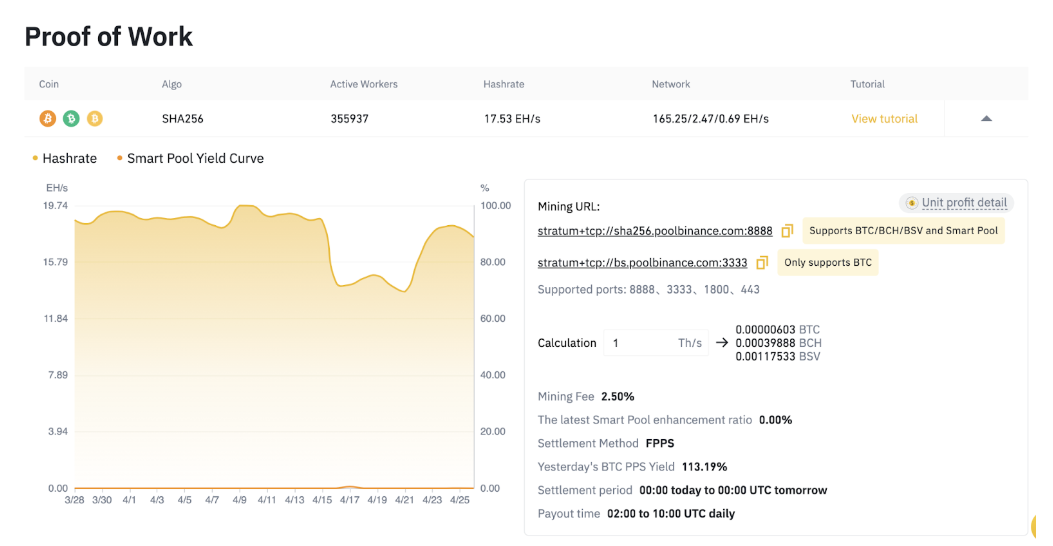Click the Network column header

click(670, 84)
